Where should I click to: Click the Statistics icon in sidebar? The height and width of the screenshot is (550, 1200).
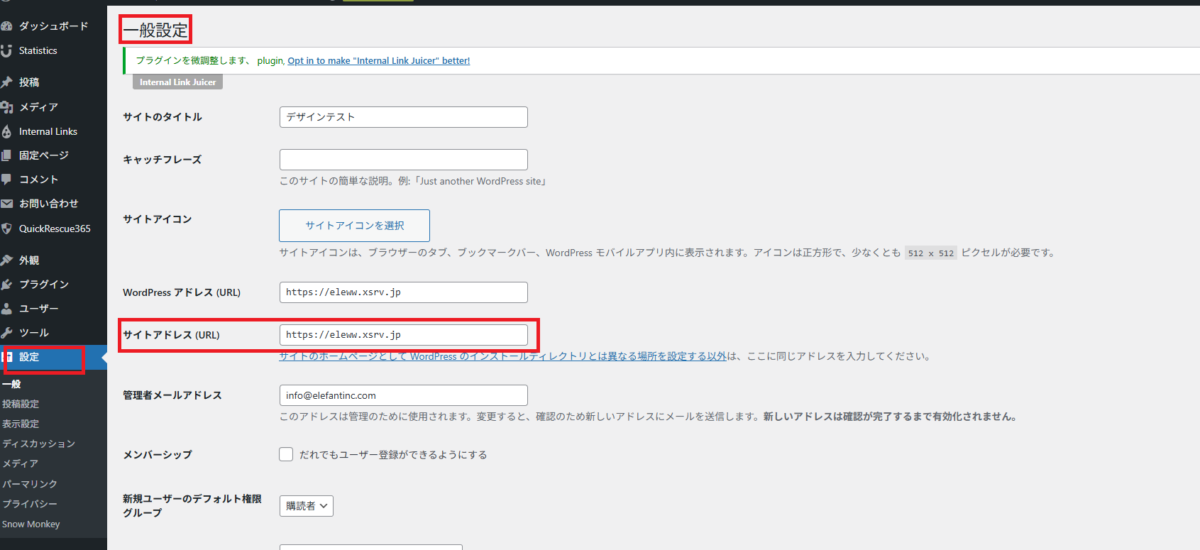coord(7,50)
